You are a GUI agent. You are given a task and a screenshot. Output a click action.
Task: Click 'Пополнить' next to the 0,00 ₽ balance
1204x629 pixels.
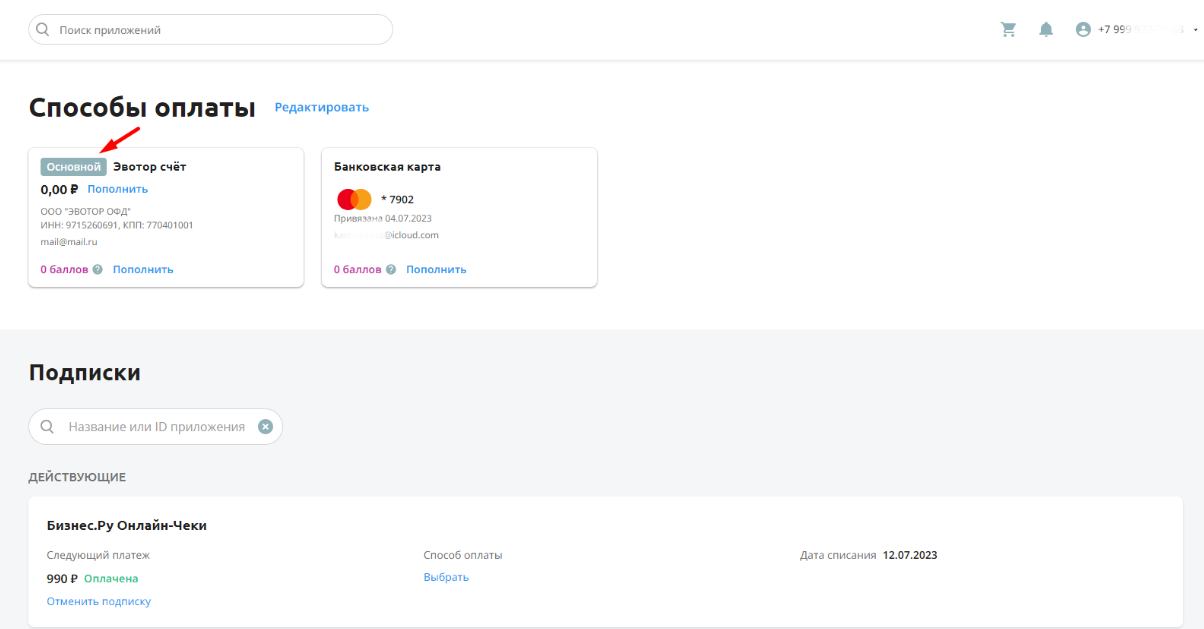[118, 189]
